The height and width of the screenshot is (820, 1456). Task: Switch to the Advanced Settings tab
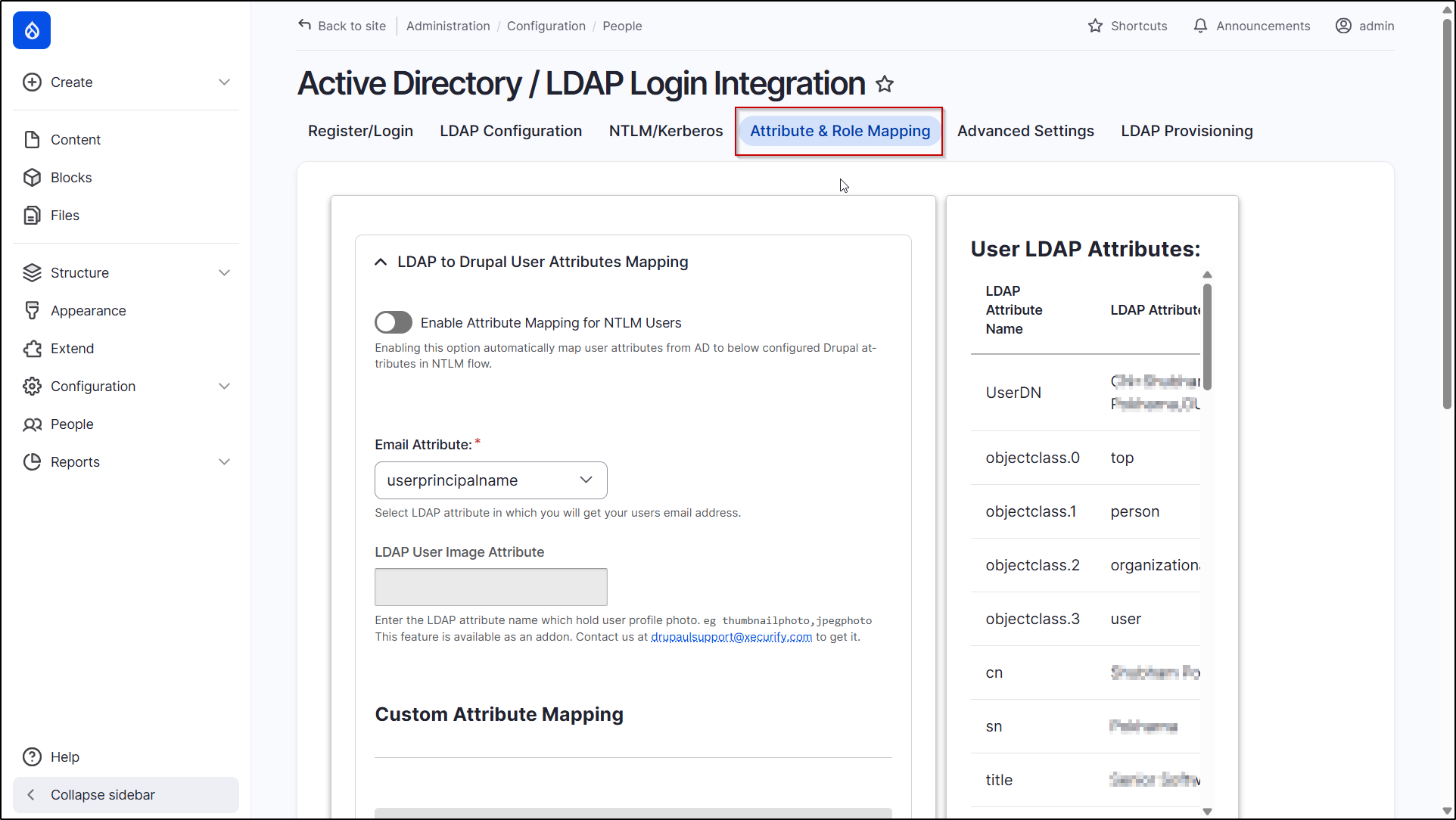[1025, 130]
